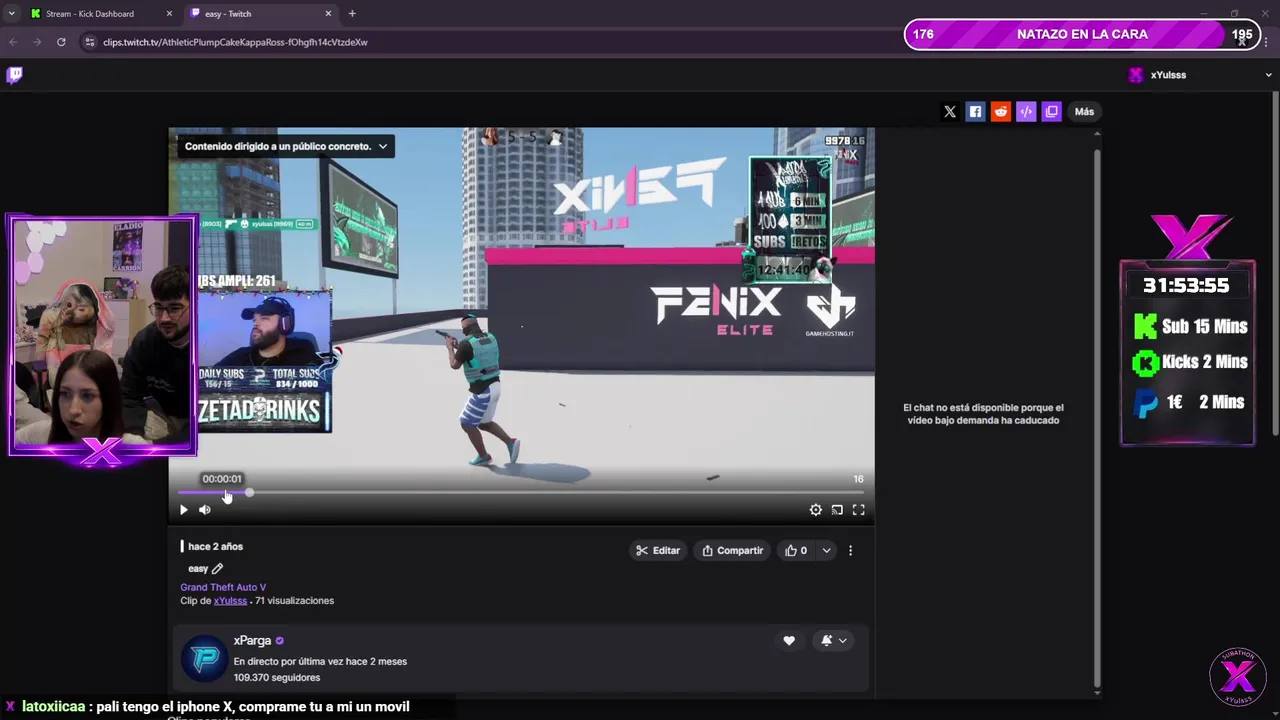Click the chat unavailable message
Viewport: 1280px width, 720px height.
coord(983,414)
